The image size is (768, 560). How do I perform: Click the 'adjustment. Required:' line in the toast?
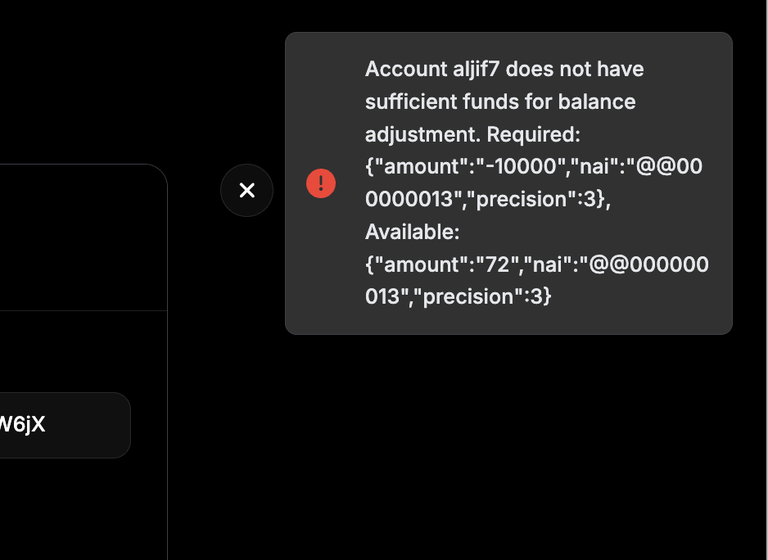[x=472, y=134]
